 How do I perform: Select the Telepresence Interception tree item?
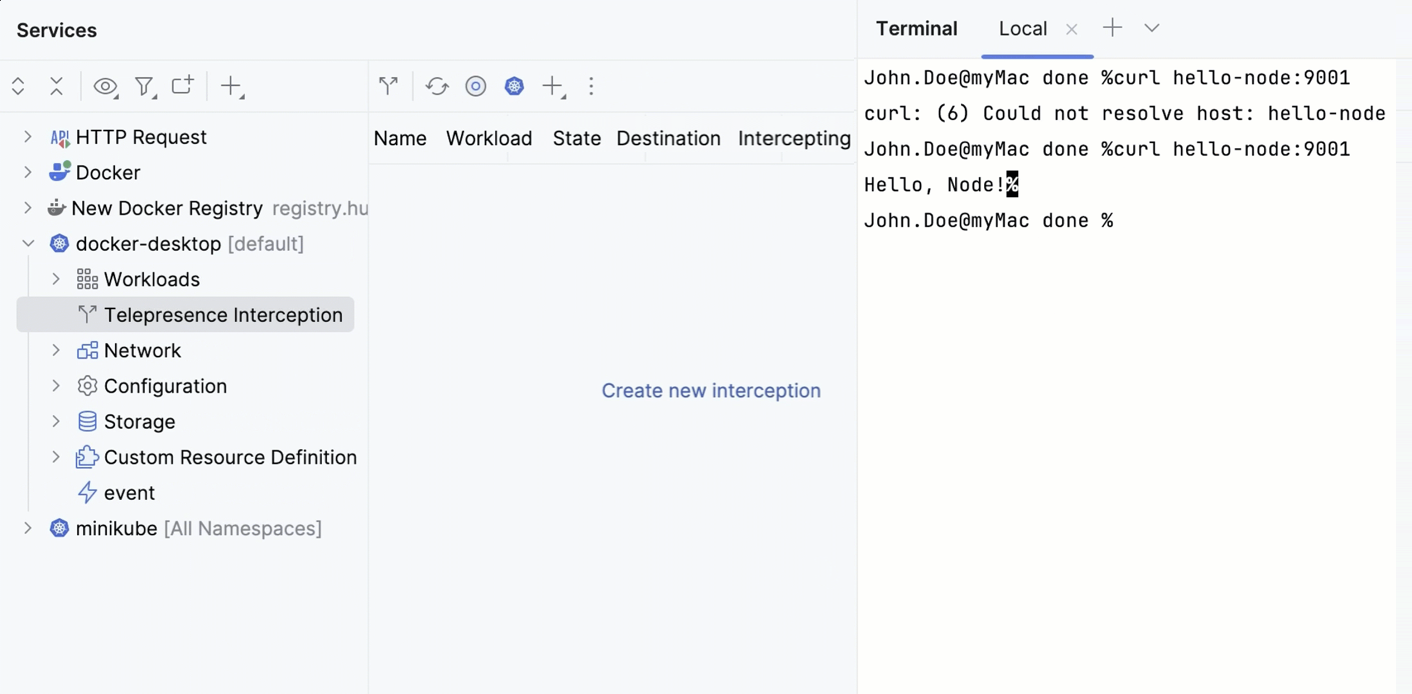coord(221,314)
